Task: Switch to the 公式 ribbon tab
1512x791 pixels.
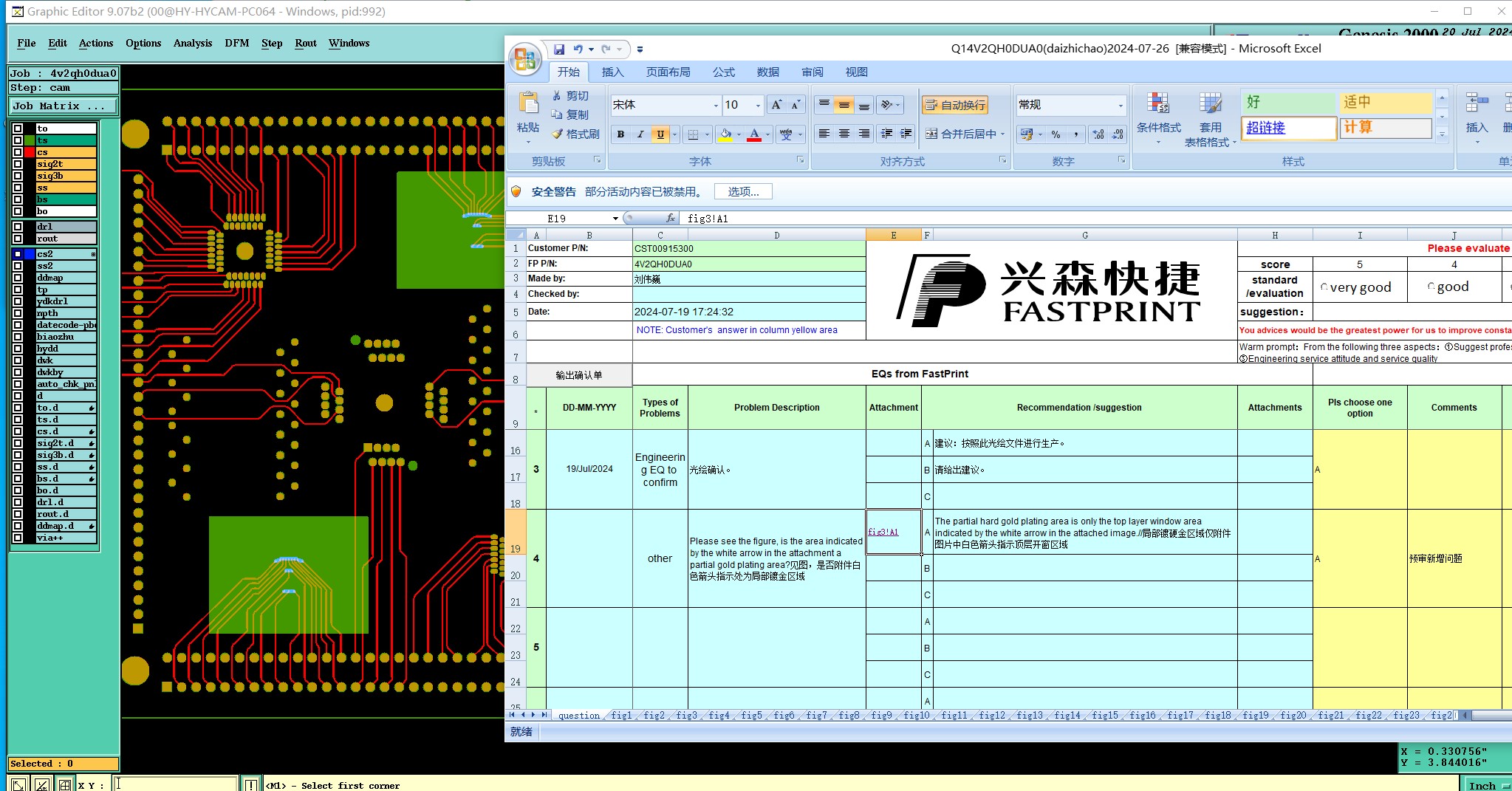Action: pyautogui.click(x=723, y=72)
